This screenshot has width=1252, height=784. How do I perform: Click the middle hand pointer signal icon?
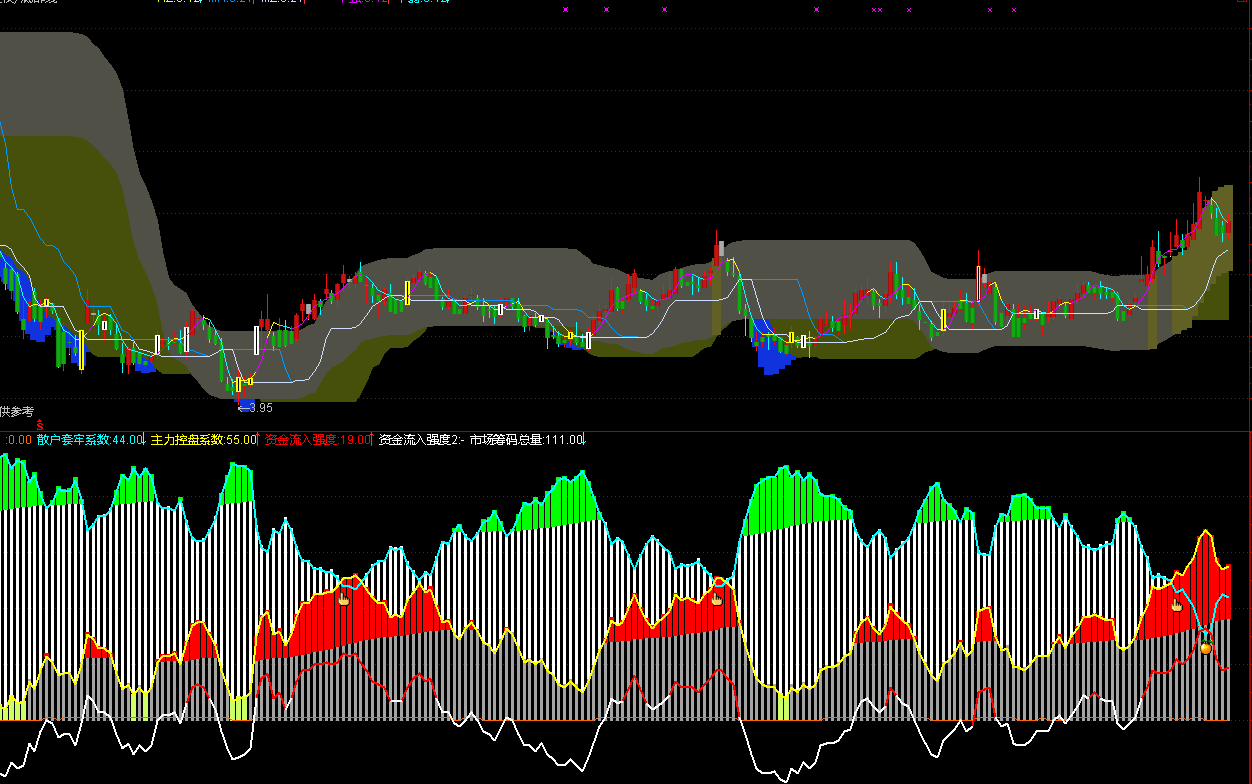[x=716, y=599]
